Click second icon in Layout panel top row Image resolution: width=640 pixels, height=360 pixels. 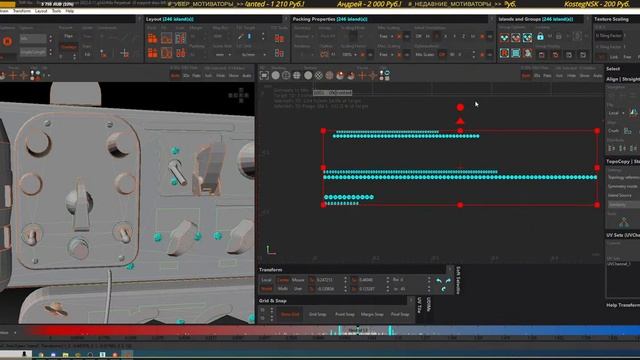[167, 38]
